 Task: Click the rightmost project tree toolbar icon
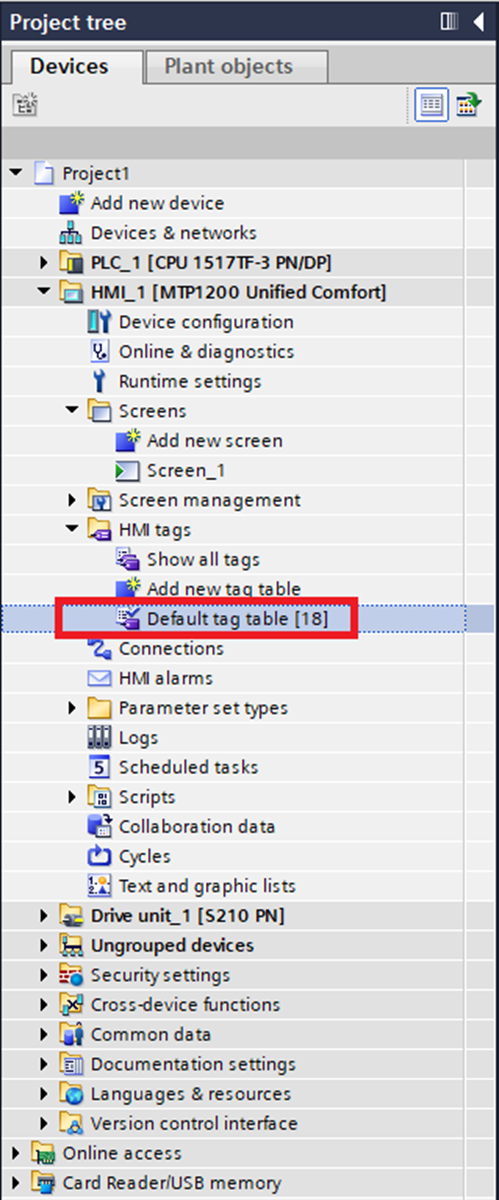click(x=467, y=105)
